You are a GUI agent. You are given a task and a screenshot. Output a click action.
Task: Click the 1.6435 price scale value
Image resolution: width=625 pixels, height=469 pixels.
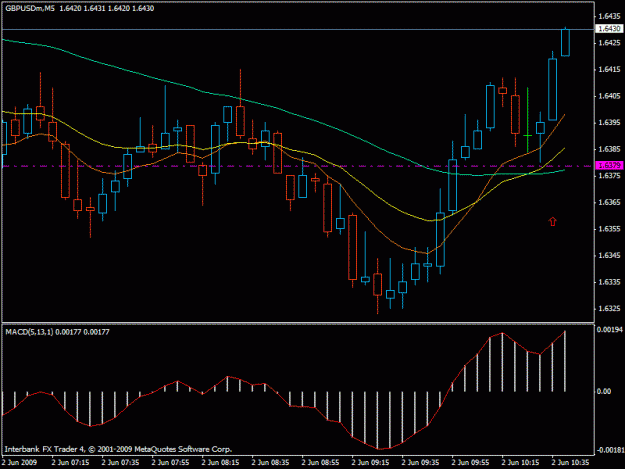[x=609, y=16]
